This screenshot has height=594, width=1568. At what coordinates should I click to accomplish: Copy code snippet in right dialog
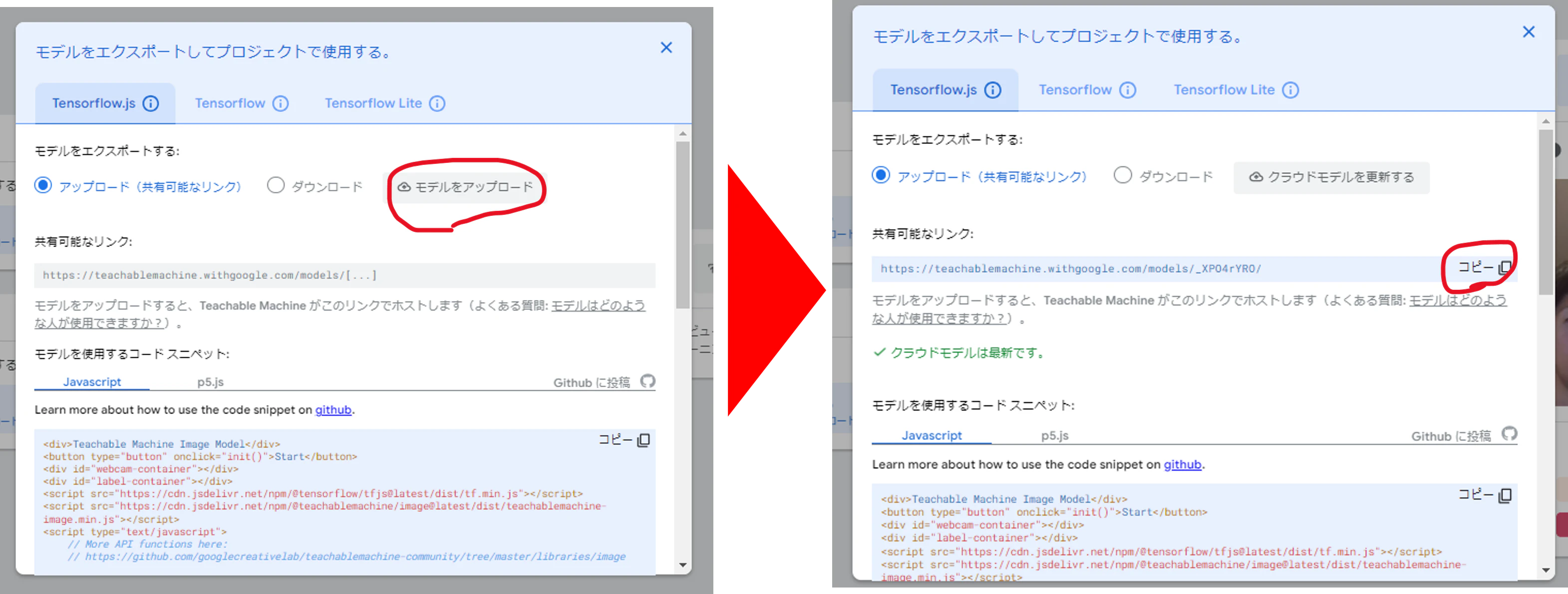coord(1485,495)
